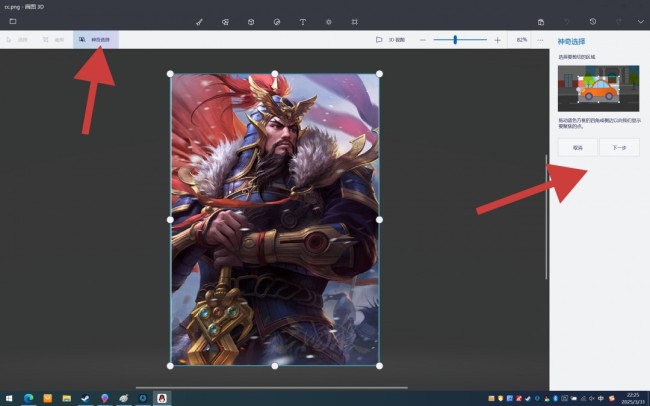Open the Paint 3D menu folder icon
The image size is (650, 406).
click(13, 21)
